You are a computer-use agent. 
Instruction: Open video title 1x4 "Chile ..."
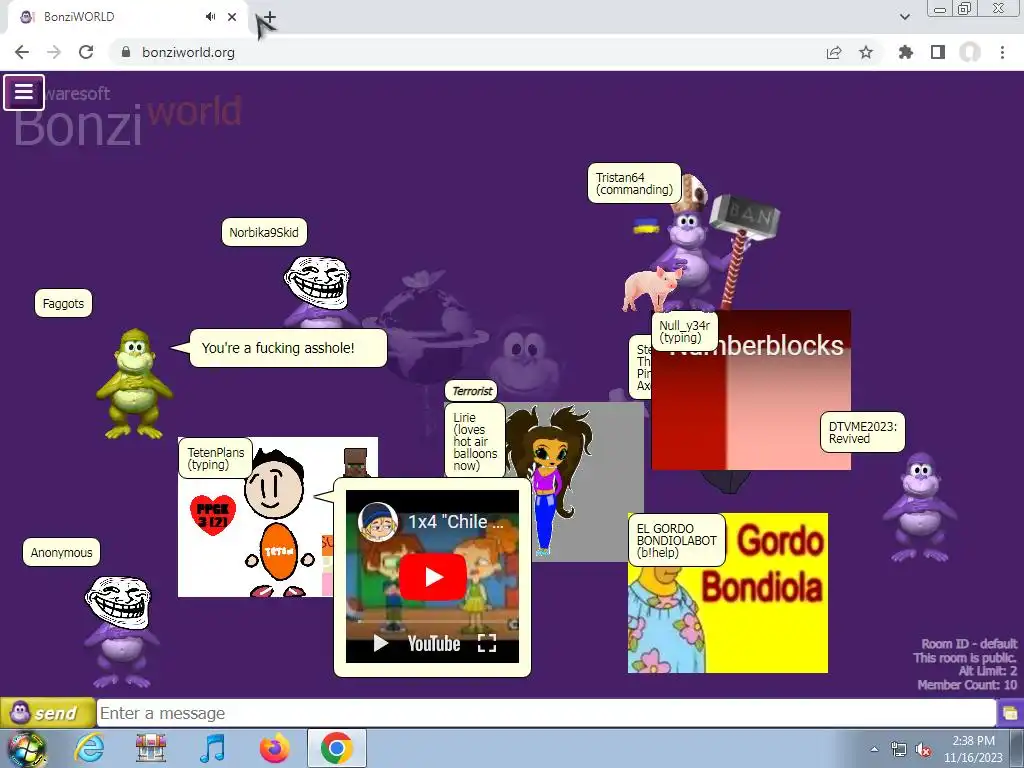(456, 522)
